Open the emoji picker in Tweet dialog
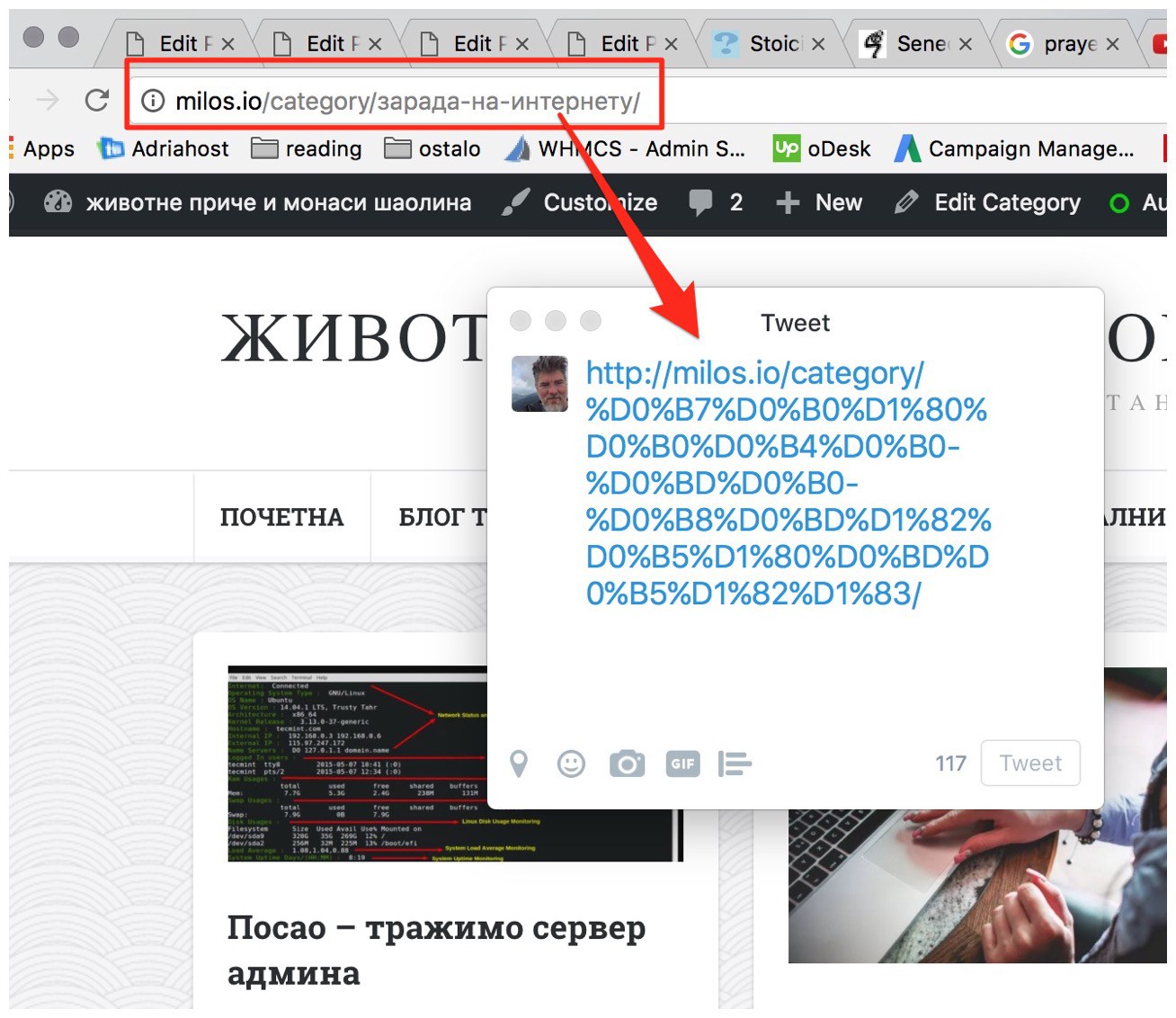 click(x=571, y=763)
